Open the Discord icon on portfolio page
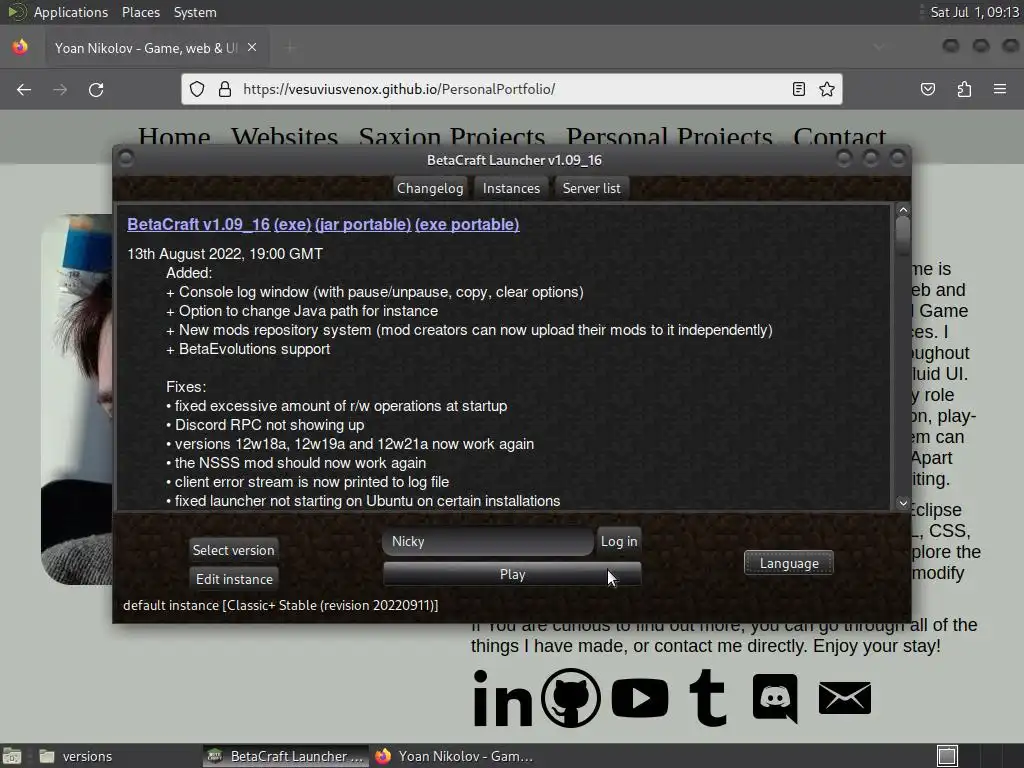The image size is (1024, 768). pos(775,697)
